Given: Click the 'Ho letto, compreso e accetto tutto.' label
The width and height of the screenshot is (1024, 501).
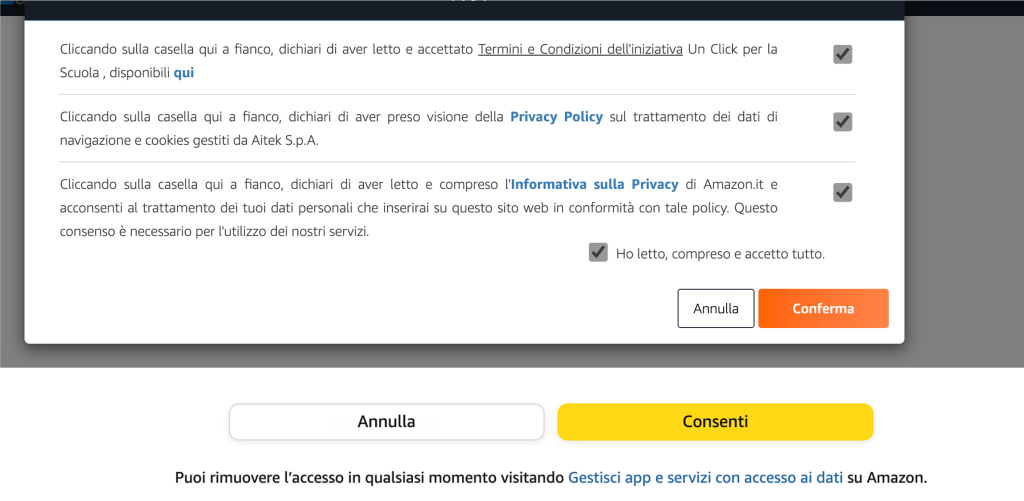Looking at the screenshot, I should click(x=720, y=254).
